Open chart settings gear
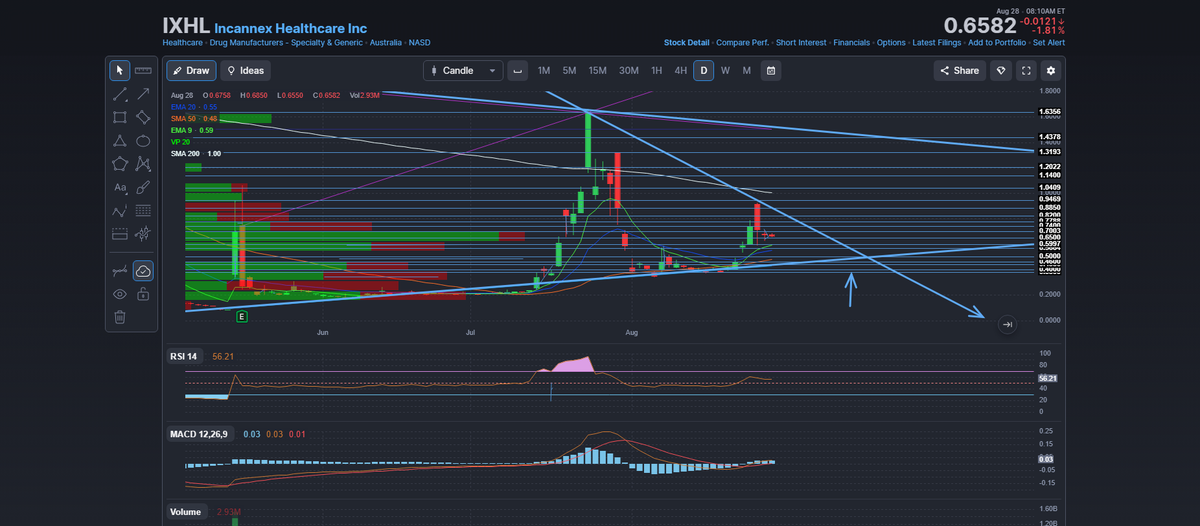This screenshot has width=1200, height=526. coord(1050,71)
